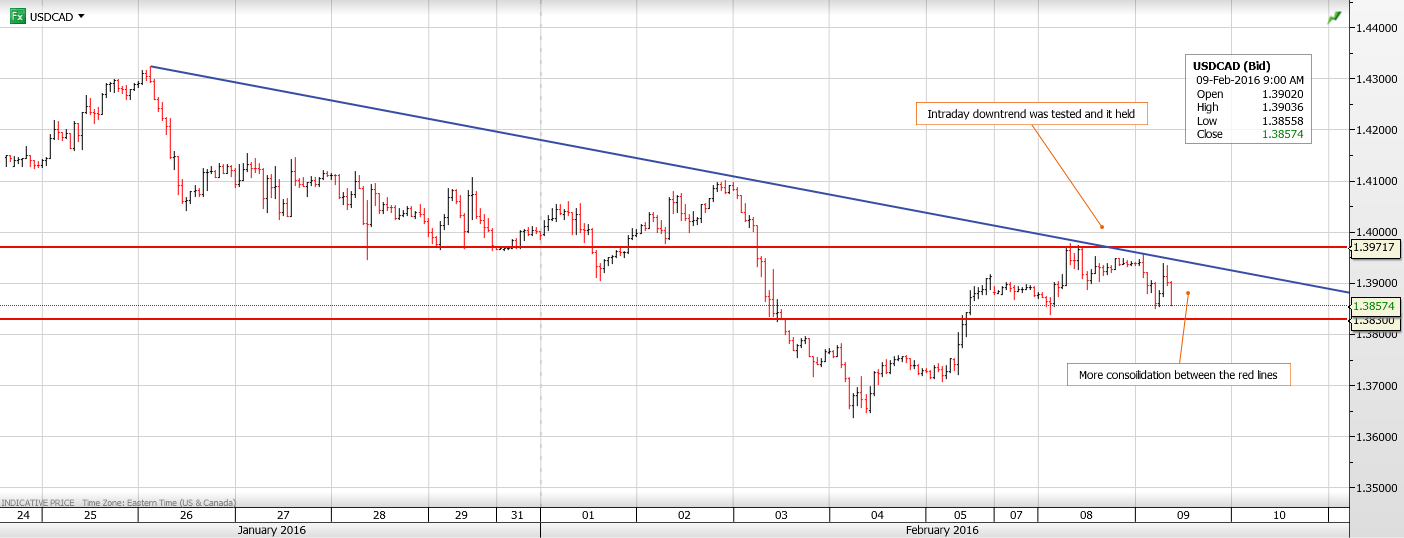Click the orange dot ending the consolidation annotation arrow
Viewport: 1404px width, 538px height.
pyautogui.click(x=1187, y=293)
